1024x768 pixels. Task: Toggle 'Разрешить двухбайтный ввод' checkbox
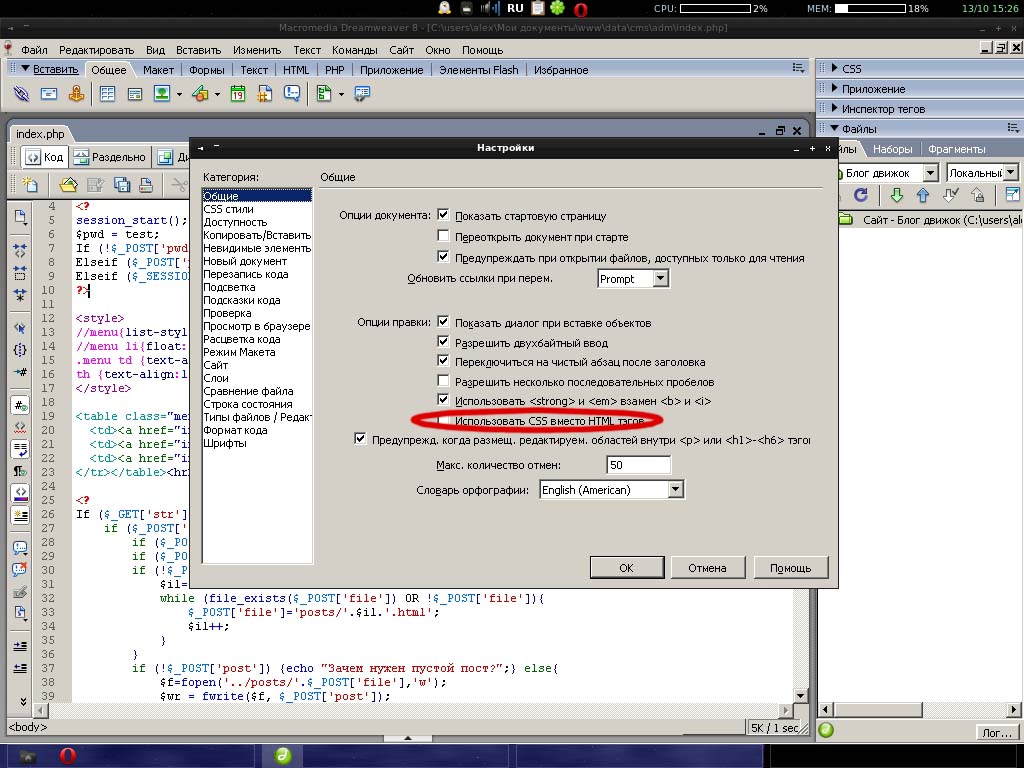coord(443,342)
